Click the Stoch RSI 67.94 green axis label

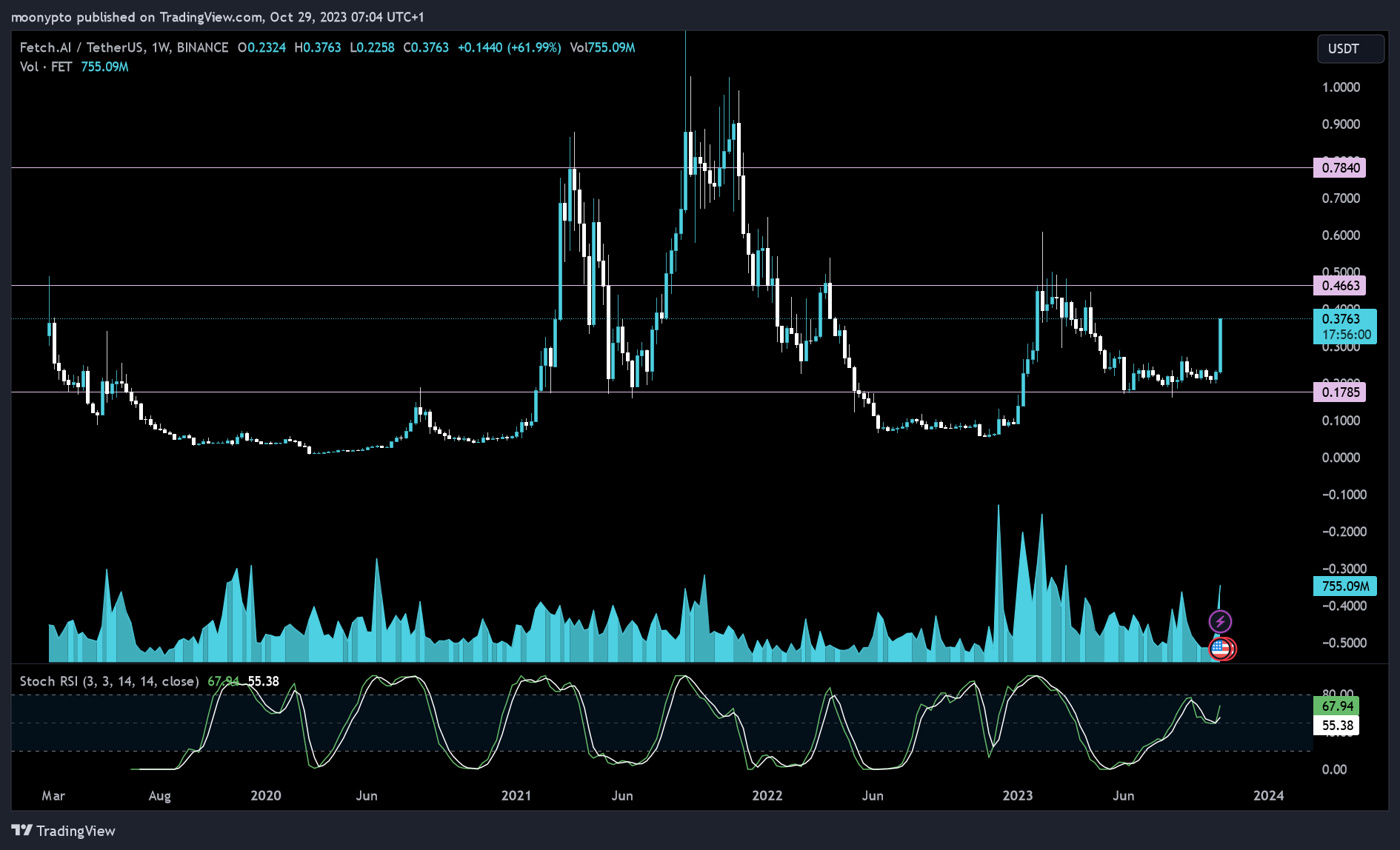1336,706
